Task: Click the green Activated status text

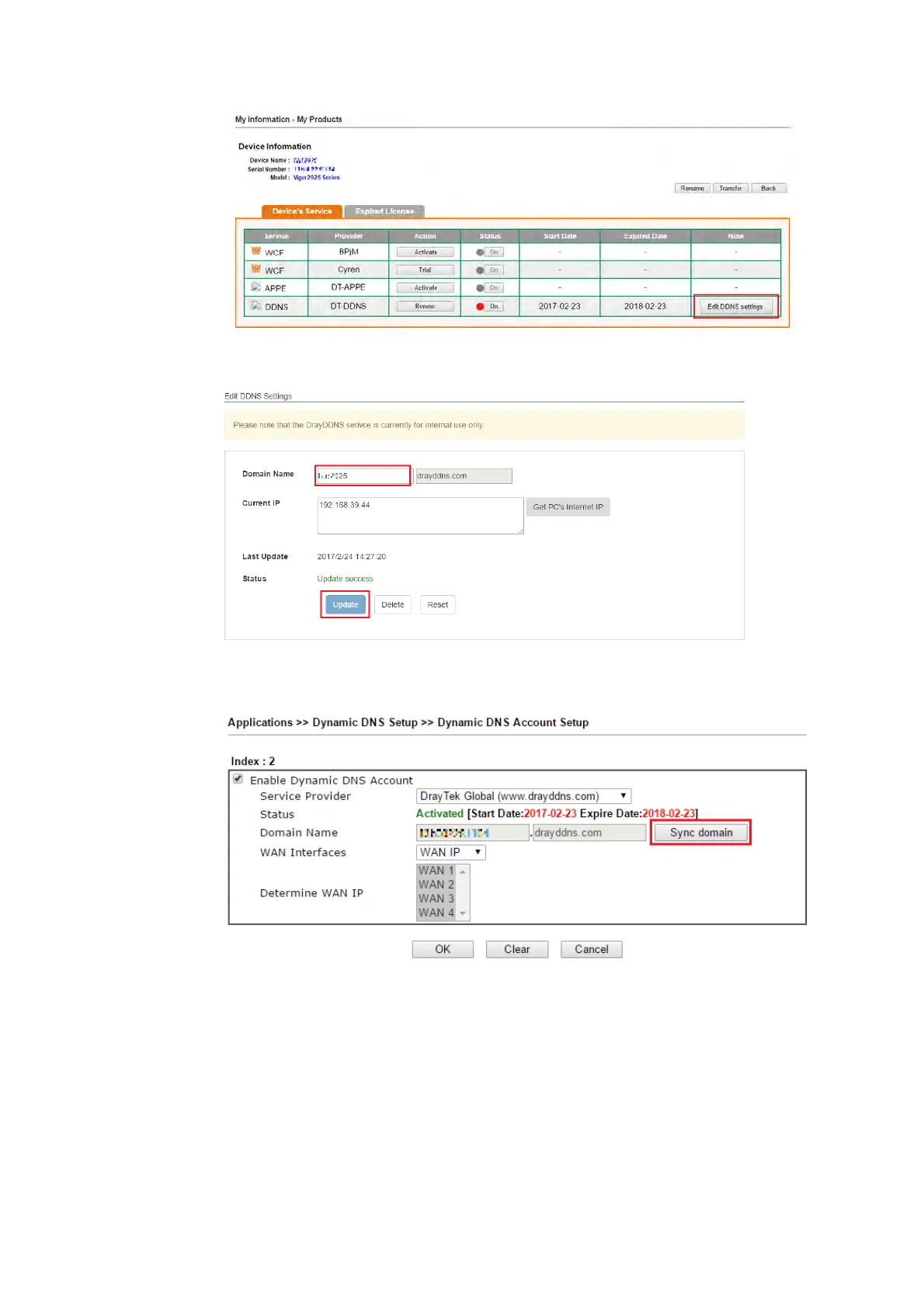Action: click(x=439, y=814)
